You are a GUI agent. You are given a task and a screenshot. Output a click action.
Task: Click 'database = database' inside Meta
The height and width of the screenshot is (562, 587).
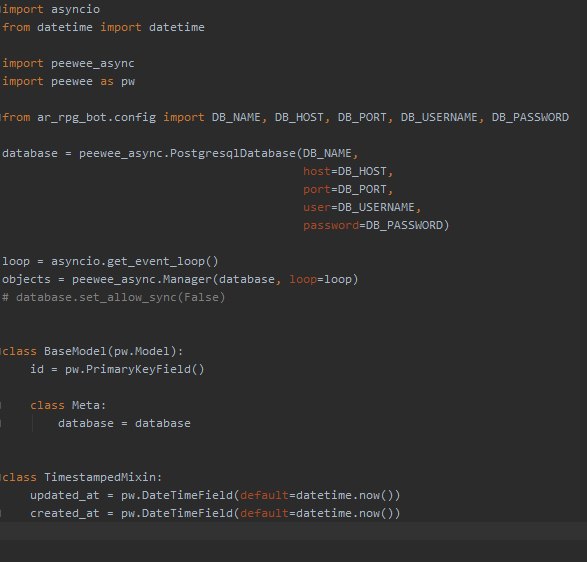(124, 423)
